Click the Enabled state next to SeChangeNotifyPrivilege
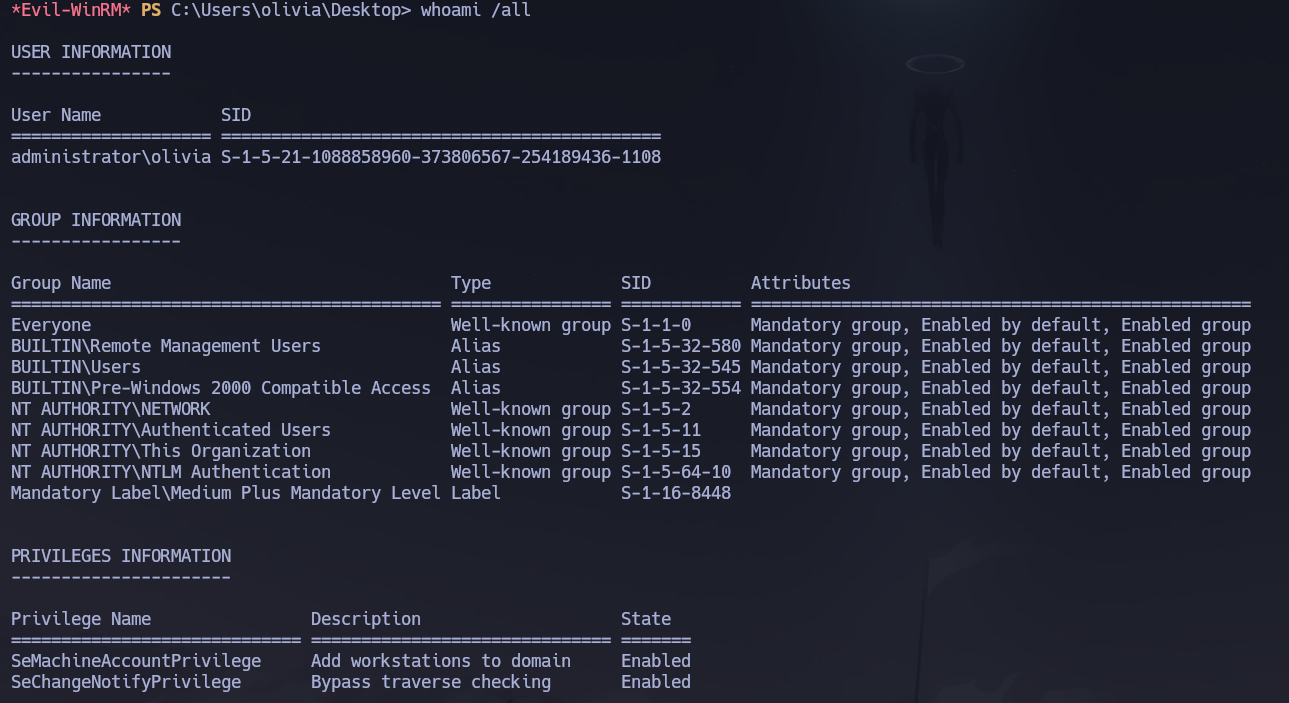1289x703 pixels. 656,681
